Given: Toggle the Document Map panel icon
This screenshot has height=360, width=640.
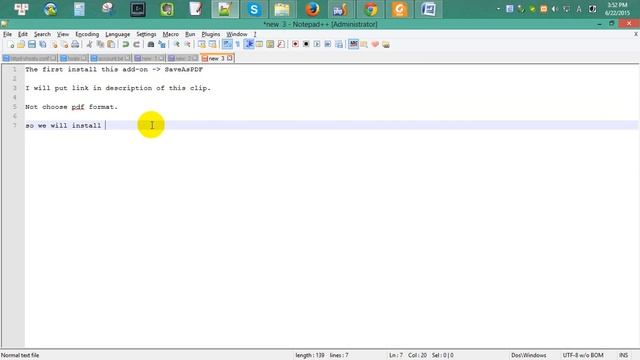Looking at the screenshot, I should point(270,44).
